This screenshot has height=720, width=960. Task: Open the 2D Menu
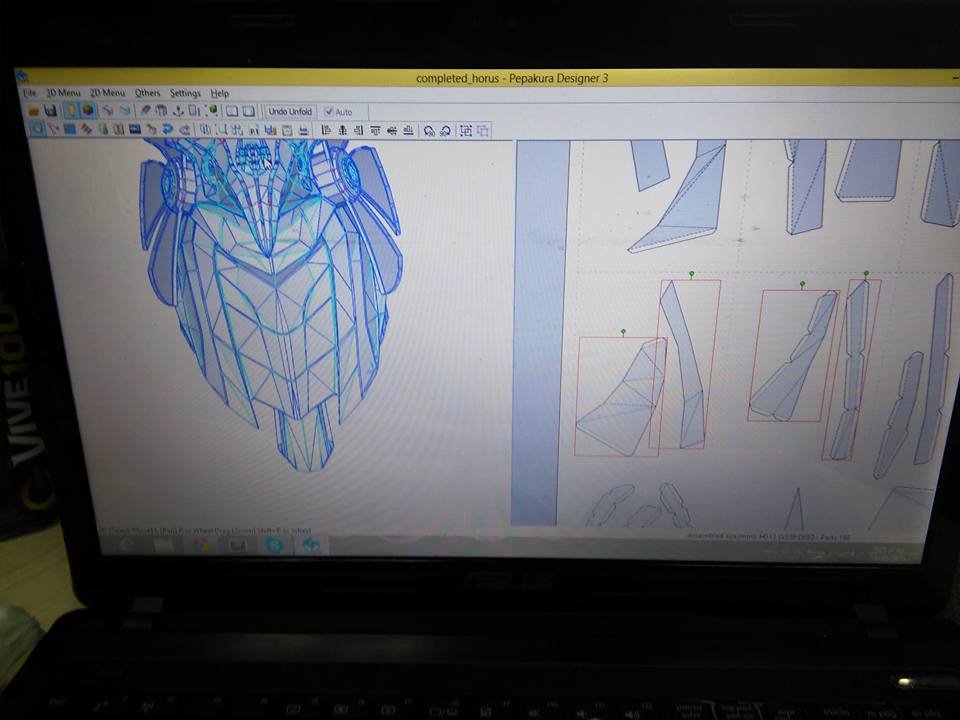tap(108, 93)
